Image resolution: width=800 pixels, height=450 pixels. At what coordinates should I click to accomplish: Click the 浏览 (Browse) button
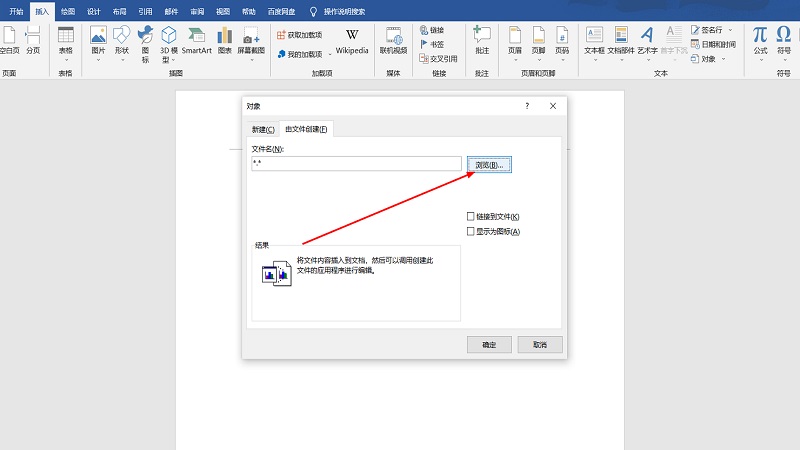pos(489,164)
